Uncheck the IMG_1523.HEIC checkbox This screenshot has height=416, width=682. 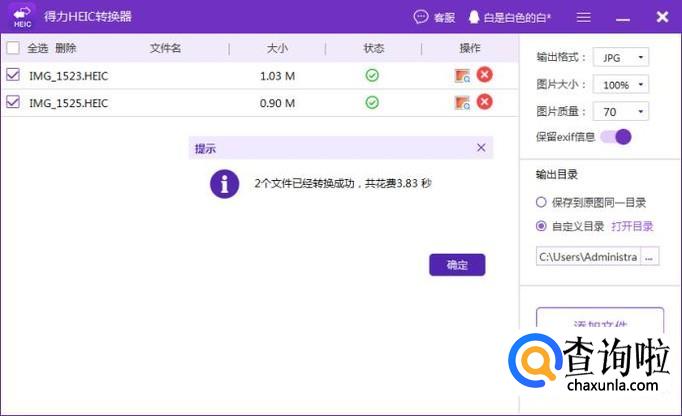click(13, 75)
